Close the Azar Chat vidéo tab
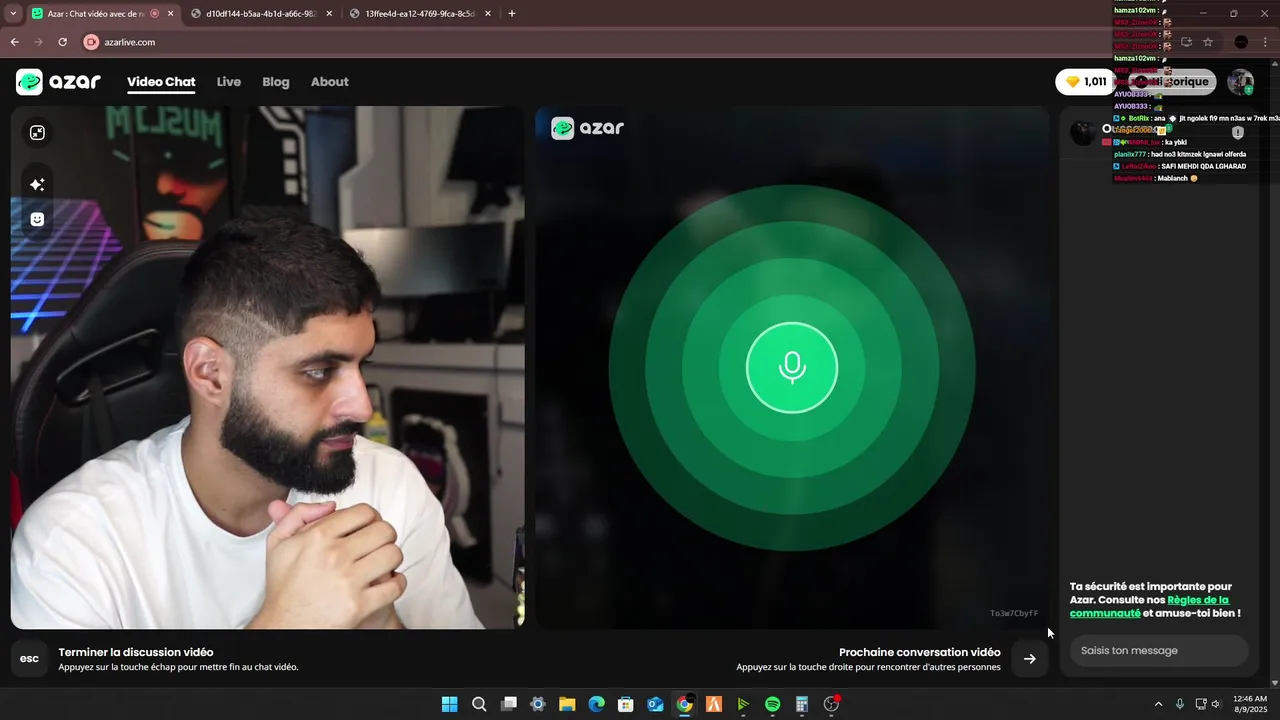1280x720 pixels. click(x=170, y=14)
